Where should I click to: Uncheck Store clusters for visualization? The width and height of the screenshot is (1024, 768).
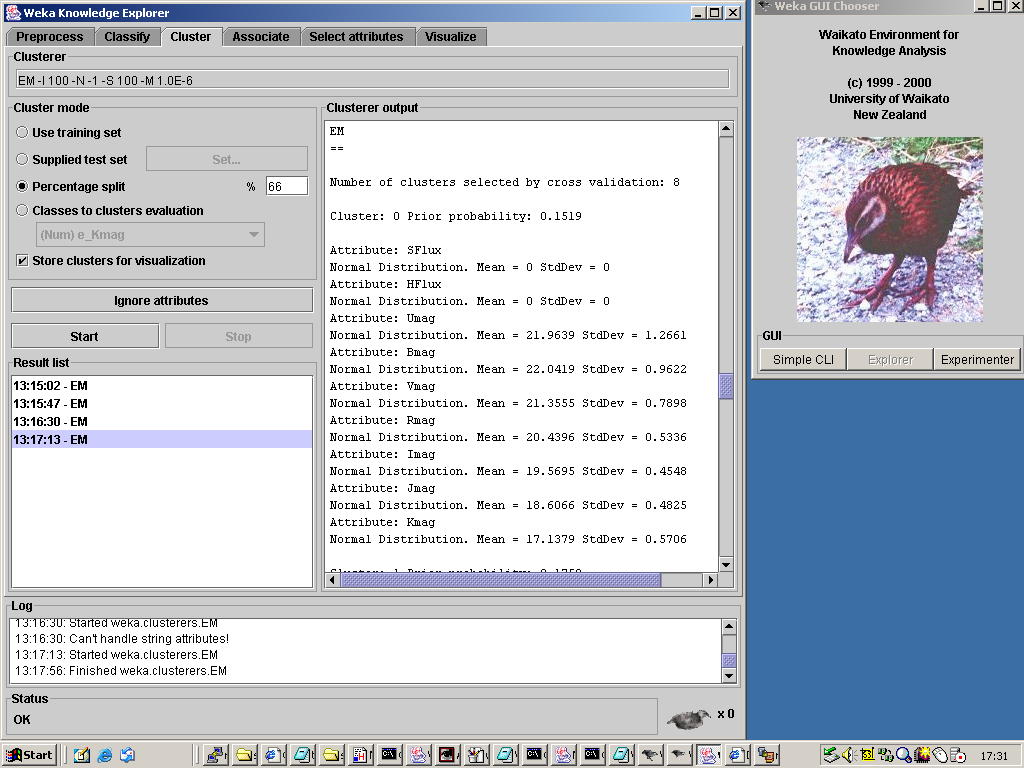[x=22, y=261]
